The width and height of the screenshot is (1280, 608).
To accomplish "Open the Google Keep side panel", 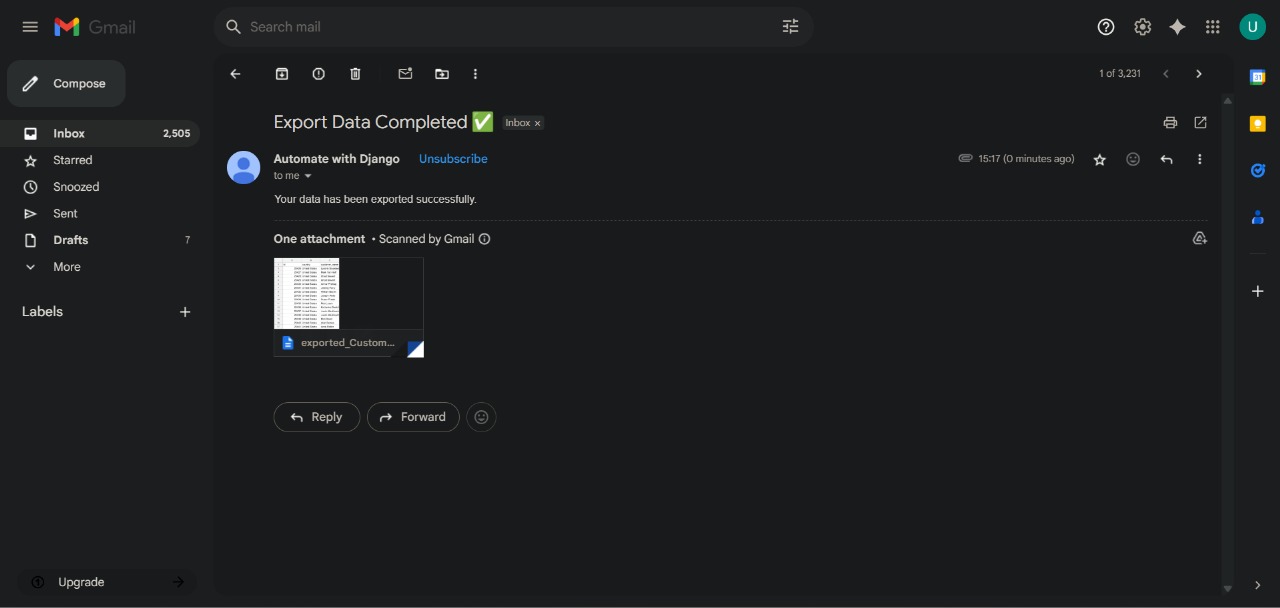I will [x=1258, y=124].
